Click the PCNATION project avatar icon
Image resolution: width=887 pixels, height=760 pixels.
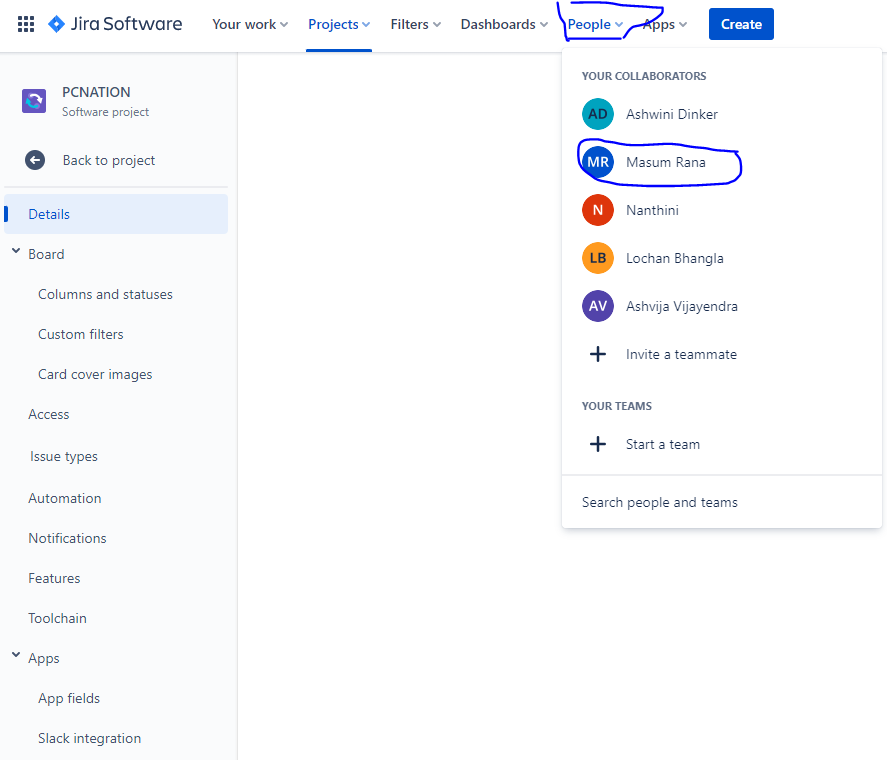(34, 101)
